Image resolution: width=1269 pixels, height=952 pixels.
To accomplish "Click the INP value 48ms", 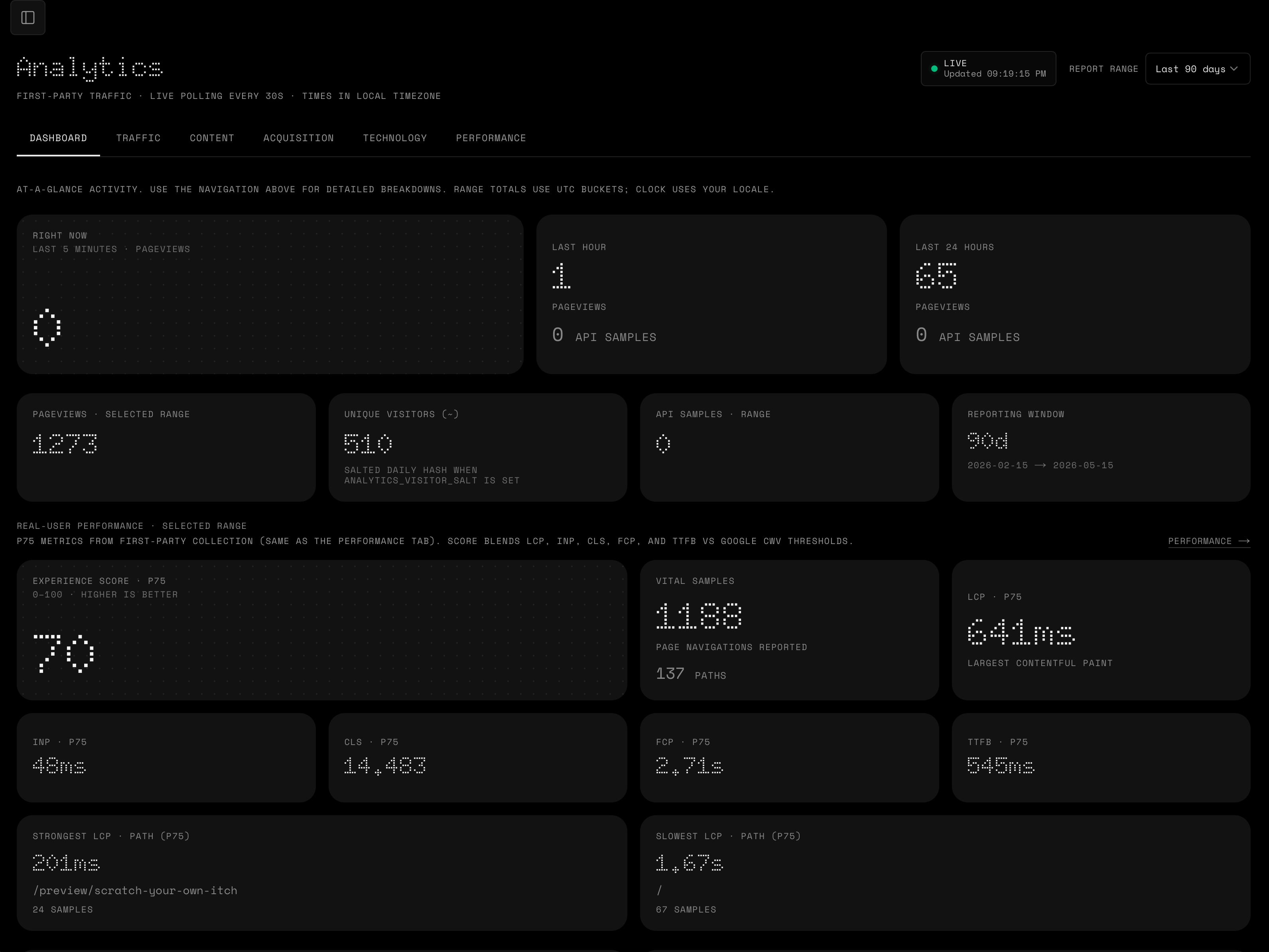I will [59, 765].
